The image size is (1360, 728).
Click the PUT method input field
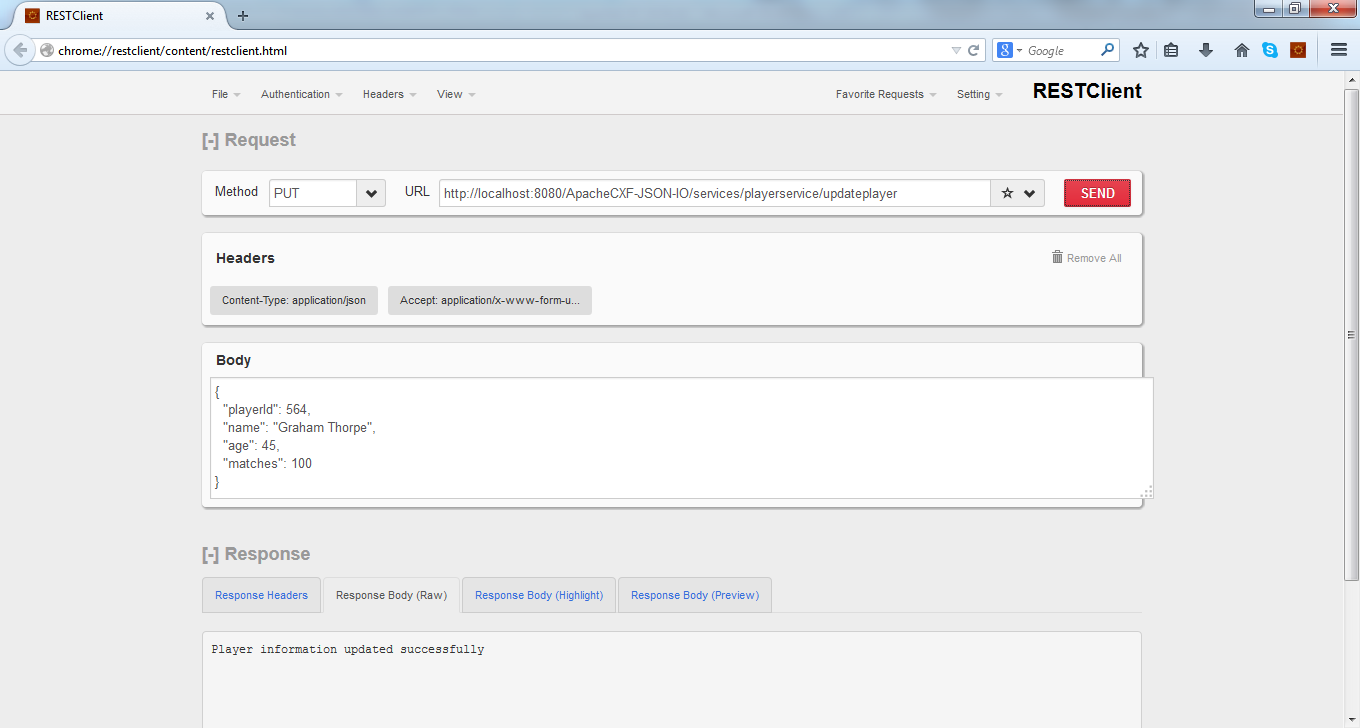coord(313,193)
